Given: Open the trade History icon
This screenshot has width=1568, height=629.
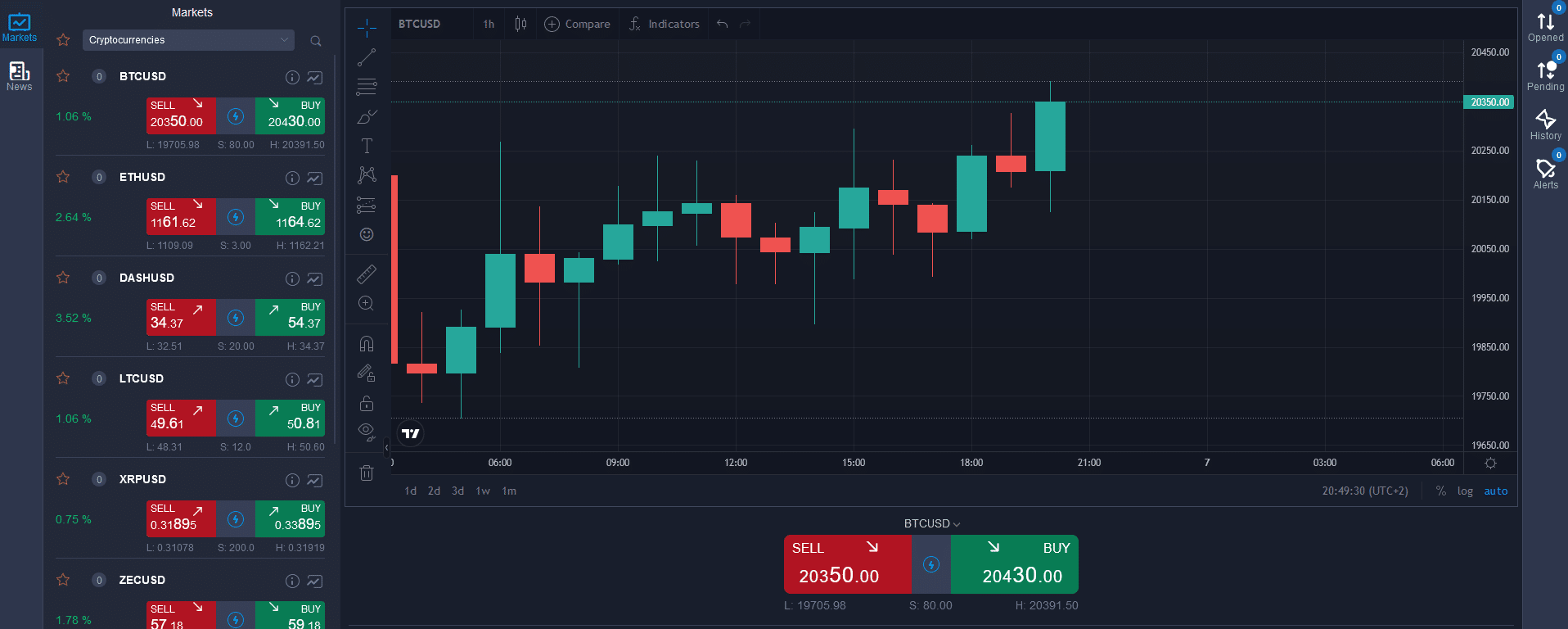Looking at the screenshot, I should 1545,123.
